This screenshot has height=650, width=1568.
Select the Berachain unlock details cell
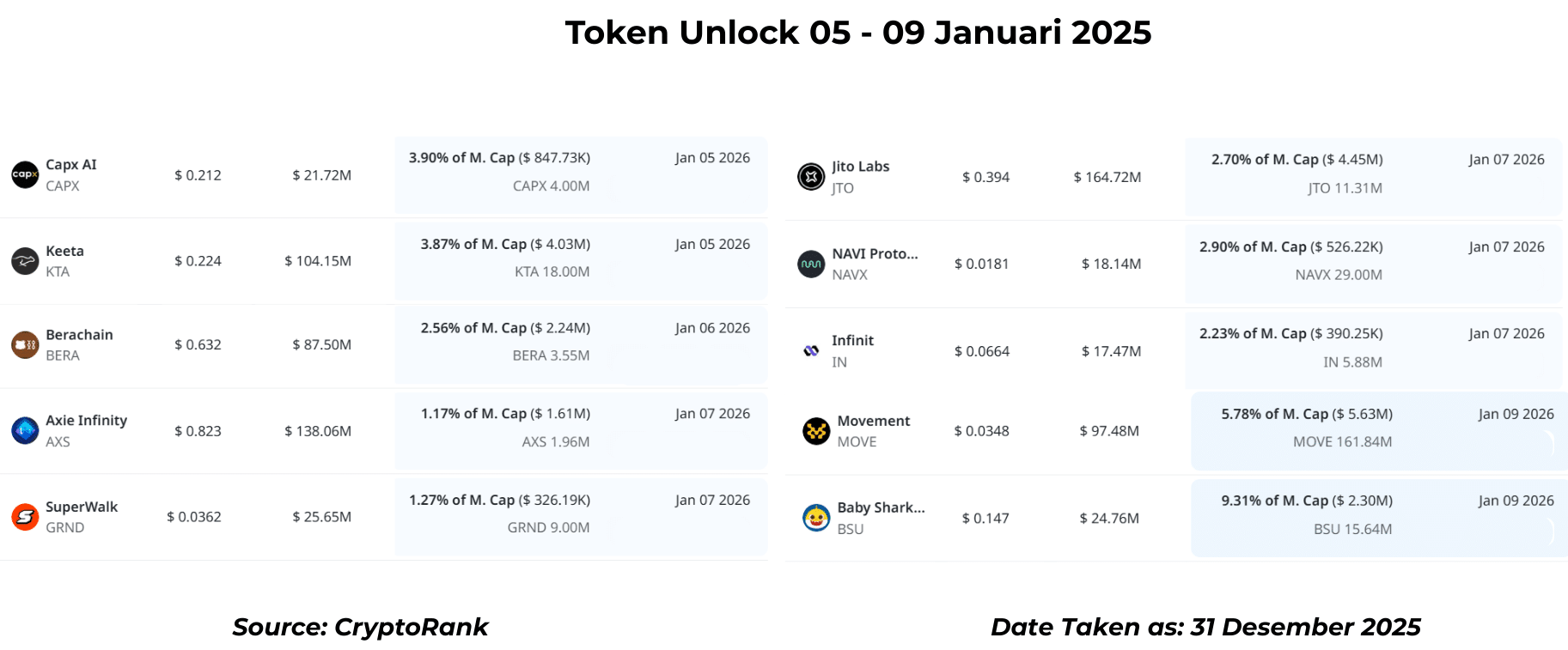pos(581,343)
